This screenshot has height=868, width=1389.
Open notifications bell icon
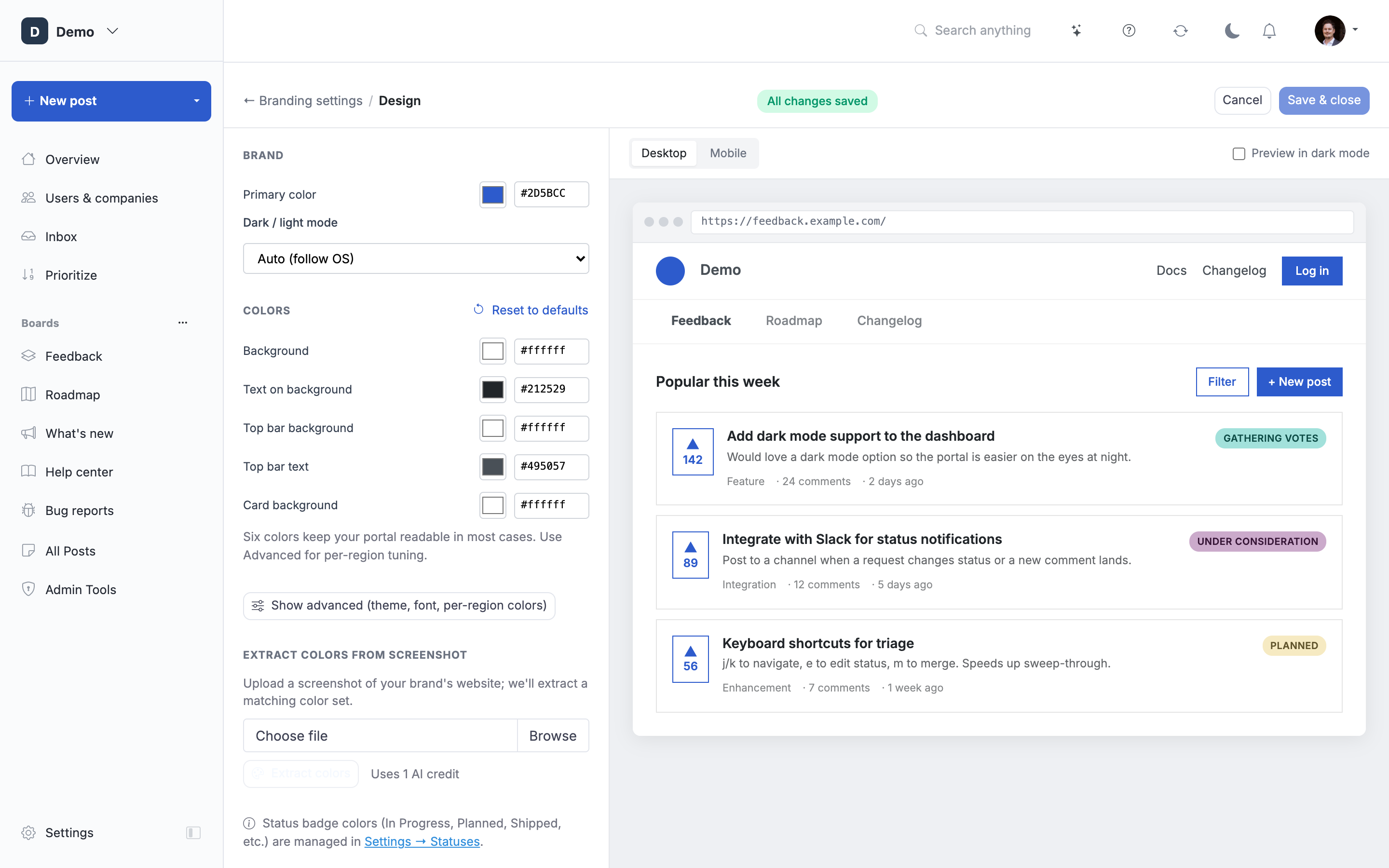[x=1269, y=30]
